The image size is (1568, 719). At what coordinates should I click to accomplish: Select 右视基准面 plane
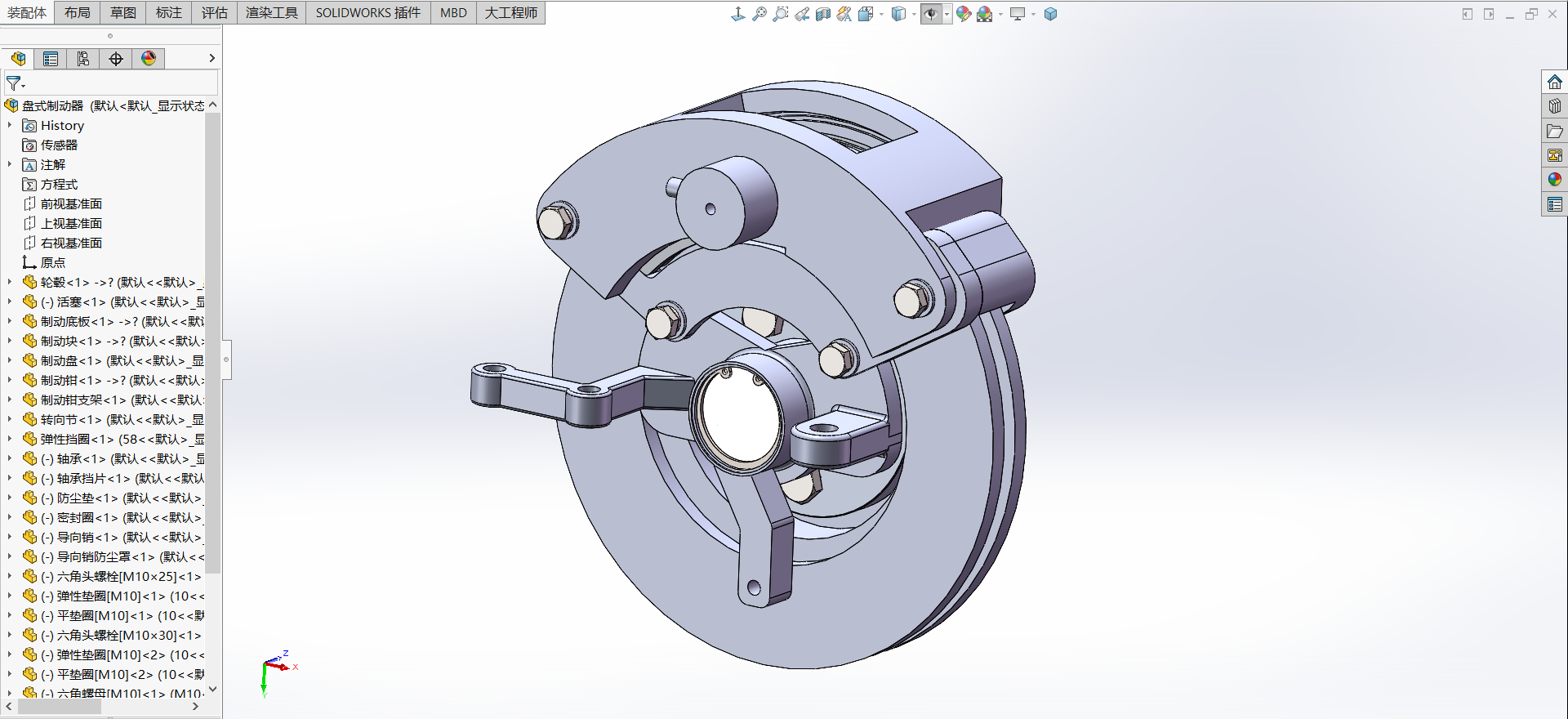point(71,243)
